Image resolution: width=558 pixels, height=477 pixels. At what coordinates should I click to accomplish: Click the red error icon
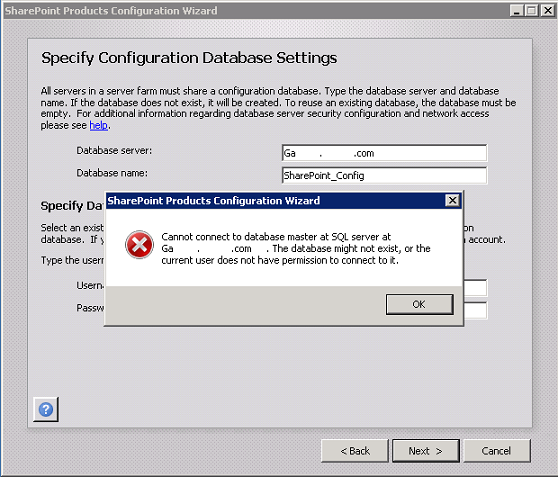[139, 245]
